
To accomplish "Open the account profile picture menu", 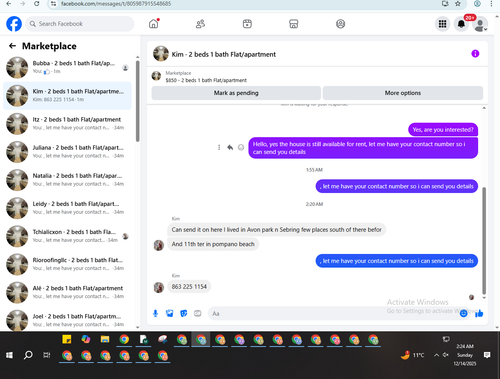I will [x=480, y=24].
